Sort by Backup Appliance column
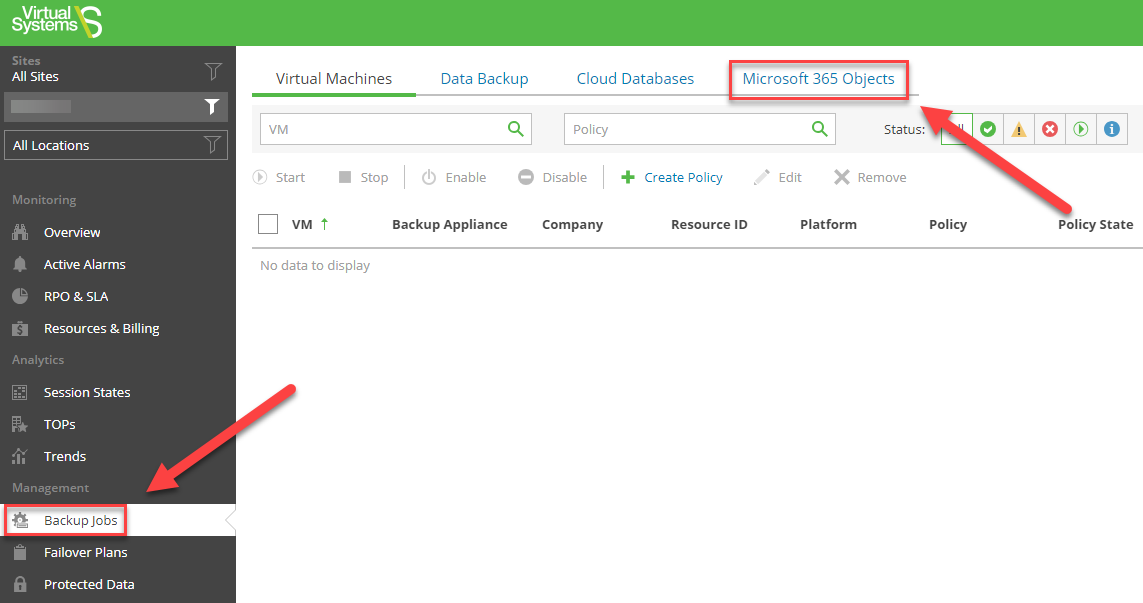The image size is (1143, 603). tap(450, 225)
